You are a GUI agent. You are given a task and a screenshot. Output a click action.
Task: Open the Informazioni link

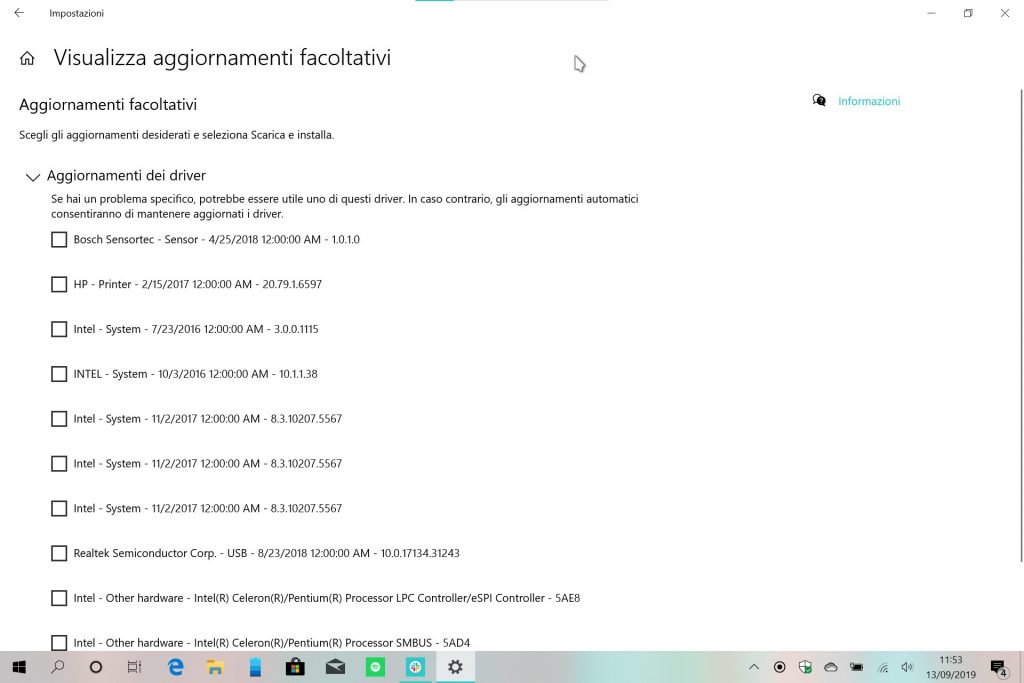(x=868, y=100)
